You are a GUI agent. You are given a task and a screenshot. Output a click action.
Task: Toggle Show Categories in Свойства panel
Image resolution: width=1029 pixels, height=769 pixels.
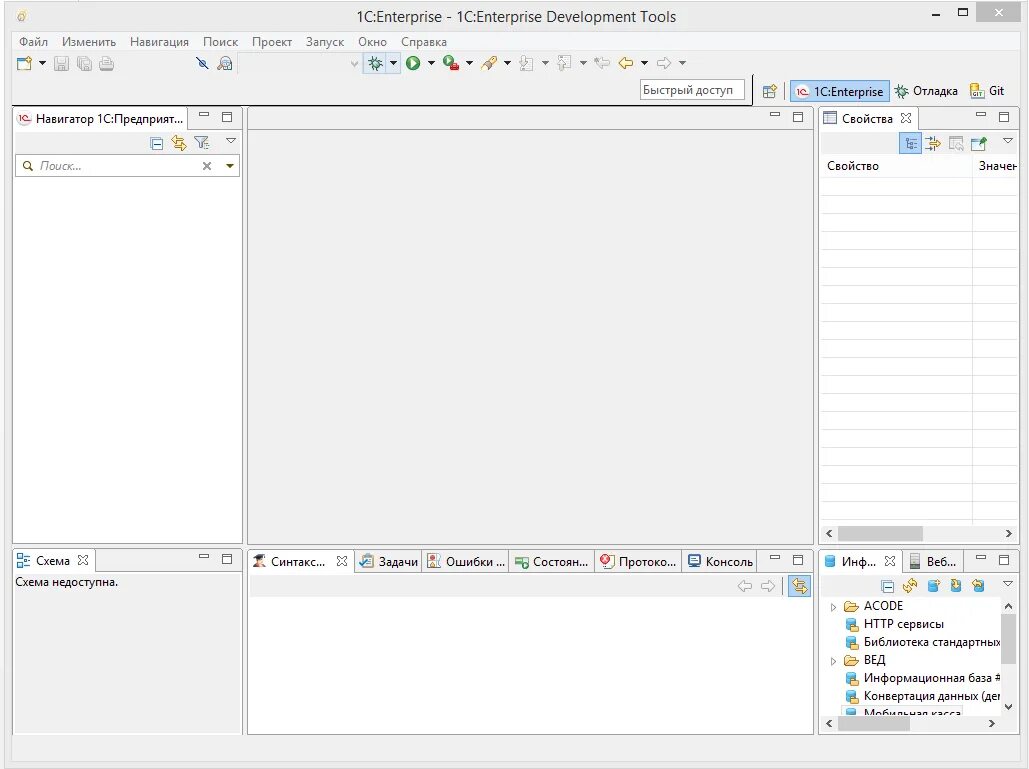pyautogui.click(x=910, y=143)
